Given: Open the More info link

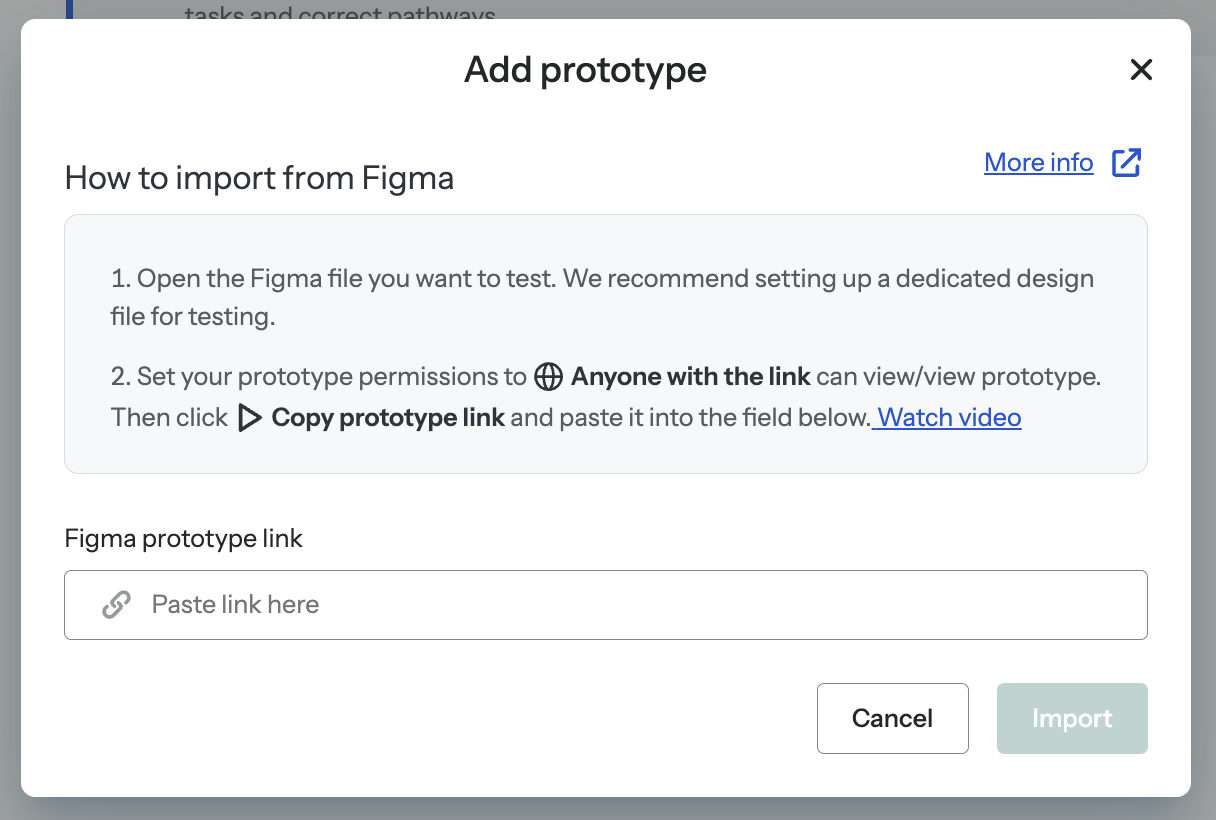Looking at the screenshot, I should pyautogui.click(x=1039, y=162).
